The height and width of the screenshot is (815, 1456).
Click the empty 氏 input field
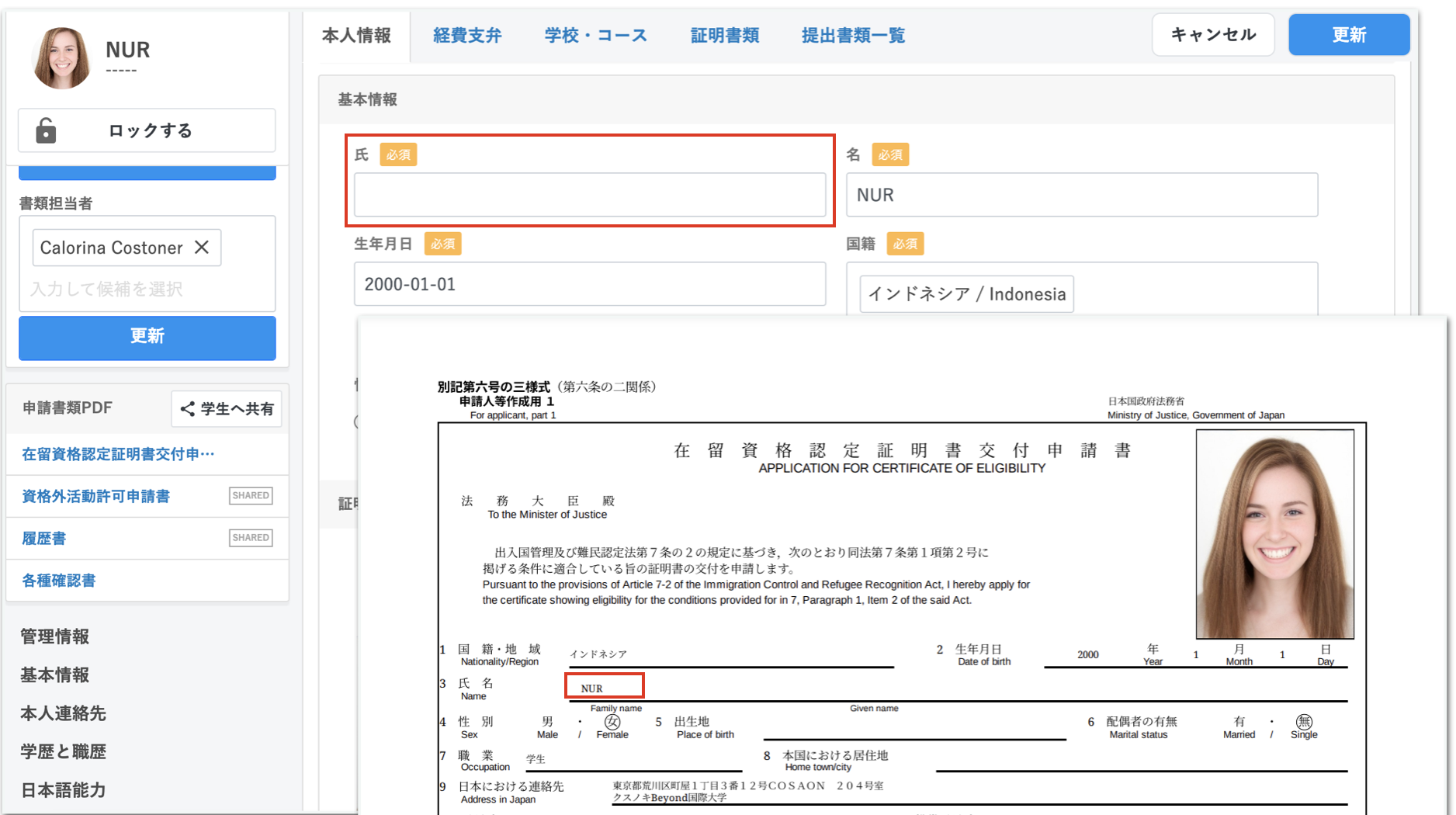590,195
